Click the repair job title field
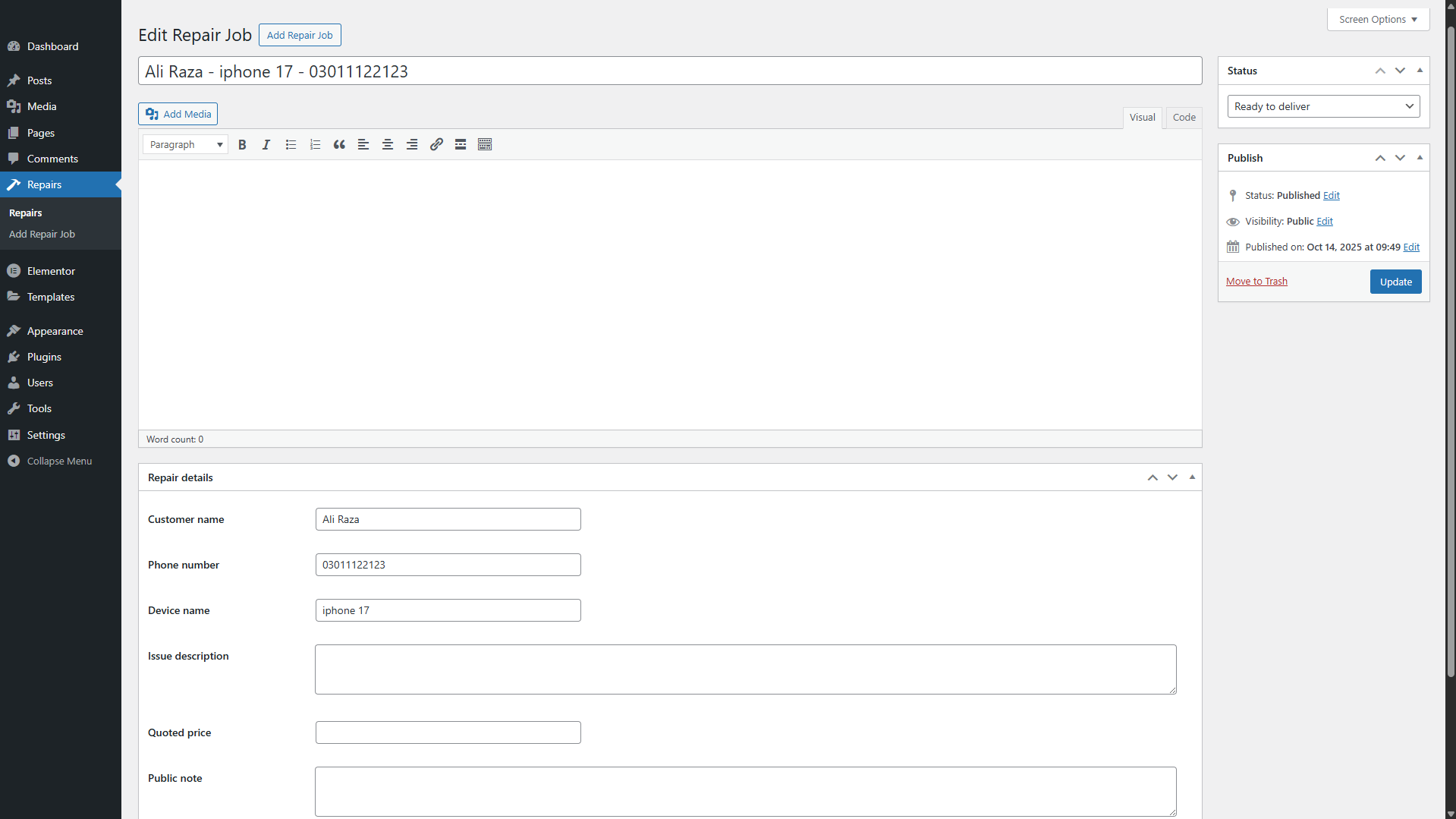 click(670, 71)
